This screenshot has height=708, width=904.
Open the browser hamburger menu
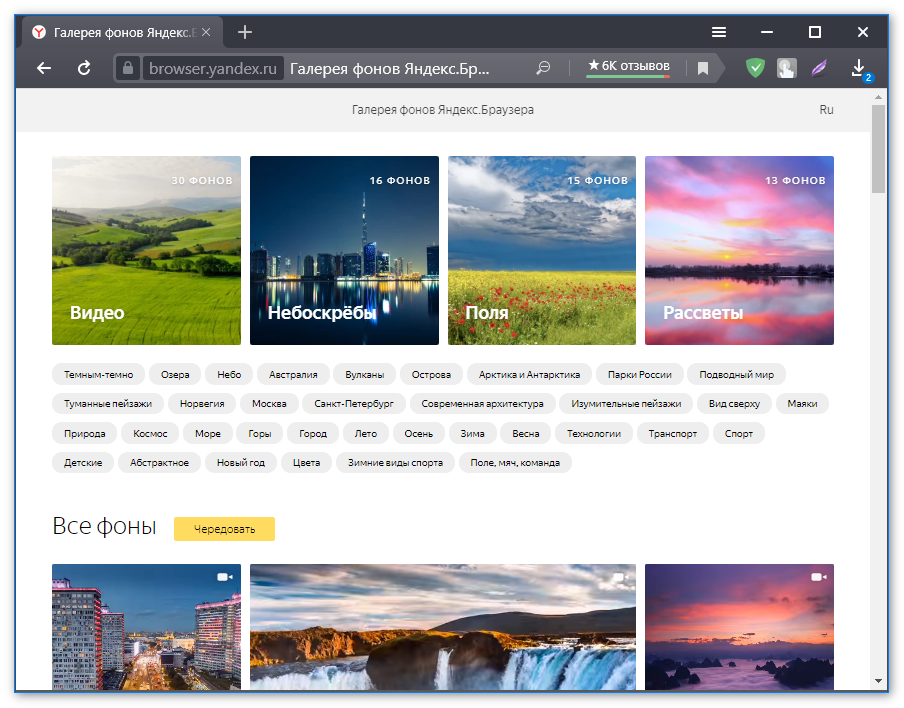click(719, 32)
